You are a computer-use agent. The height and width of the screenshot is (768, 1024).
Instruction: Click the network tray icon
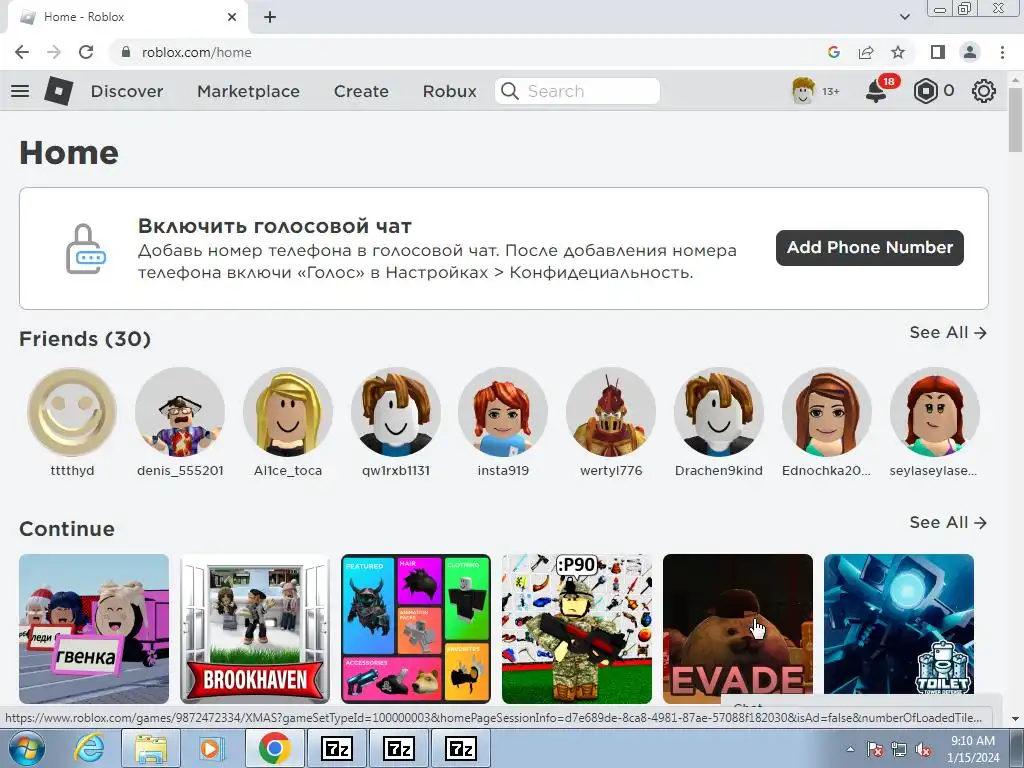(899, 750)
